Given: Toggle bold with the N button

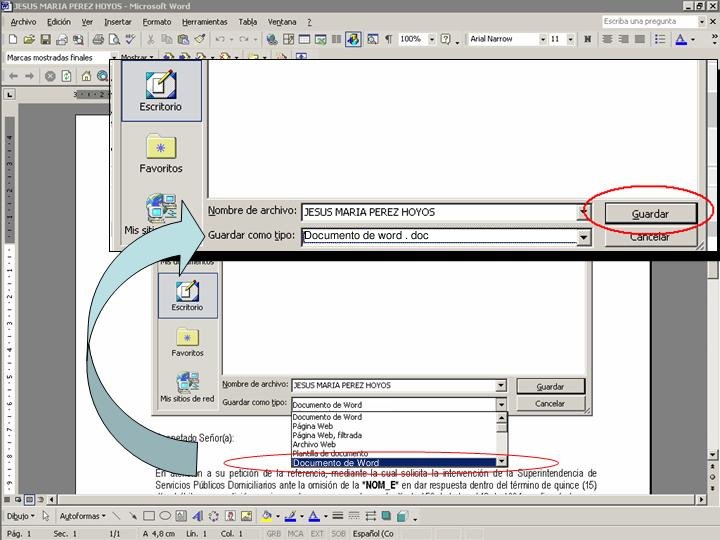Looking at the screenshot, I should pyautogui.click(x=587, y=39).
